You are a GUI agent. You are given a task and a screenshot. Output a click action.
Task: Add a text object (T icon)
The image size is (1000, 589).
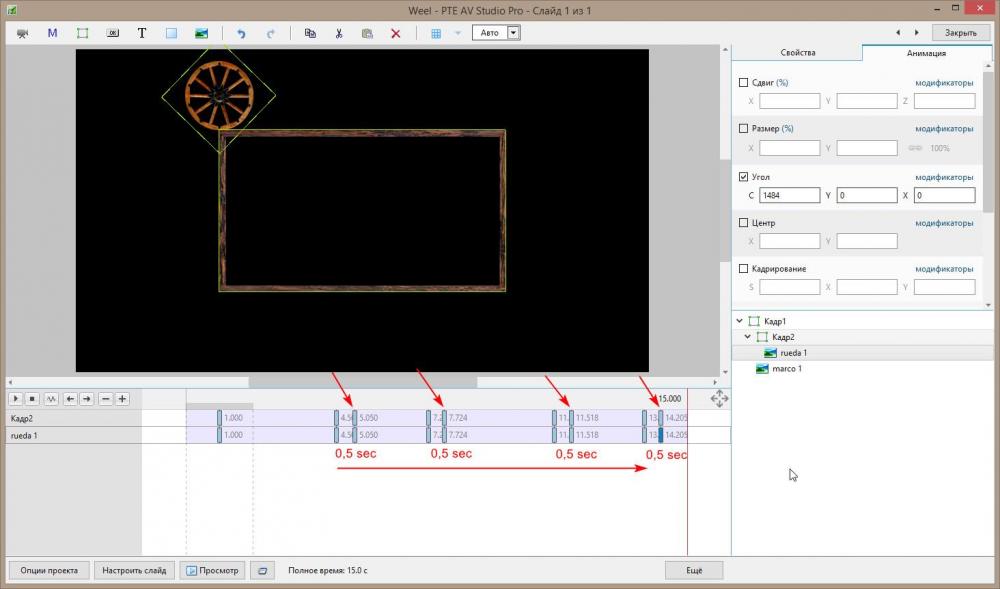(x=142, y=33)
